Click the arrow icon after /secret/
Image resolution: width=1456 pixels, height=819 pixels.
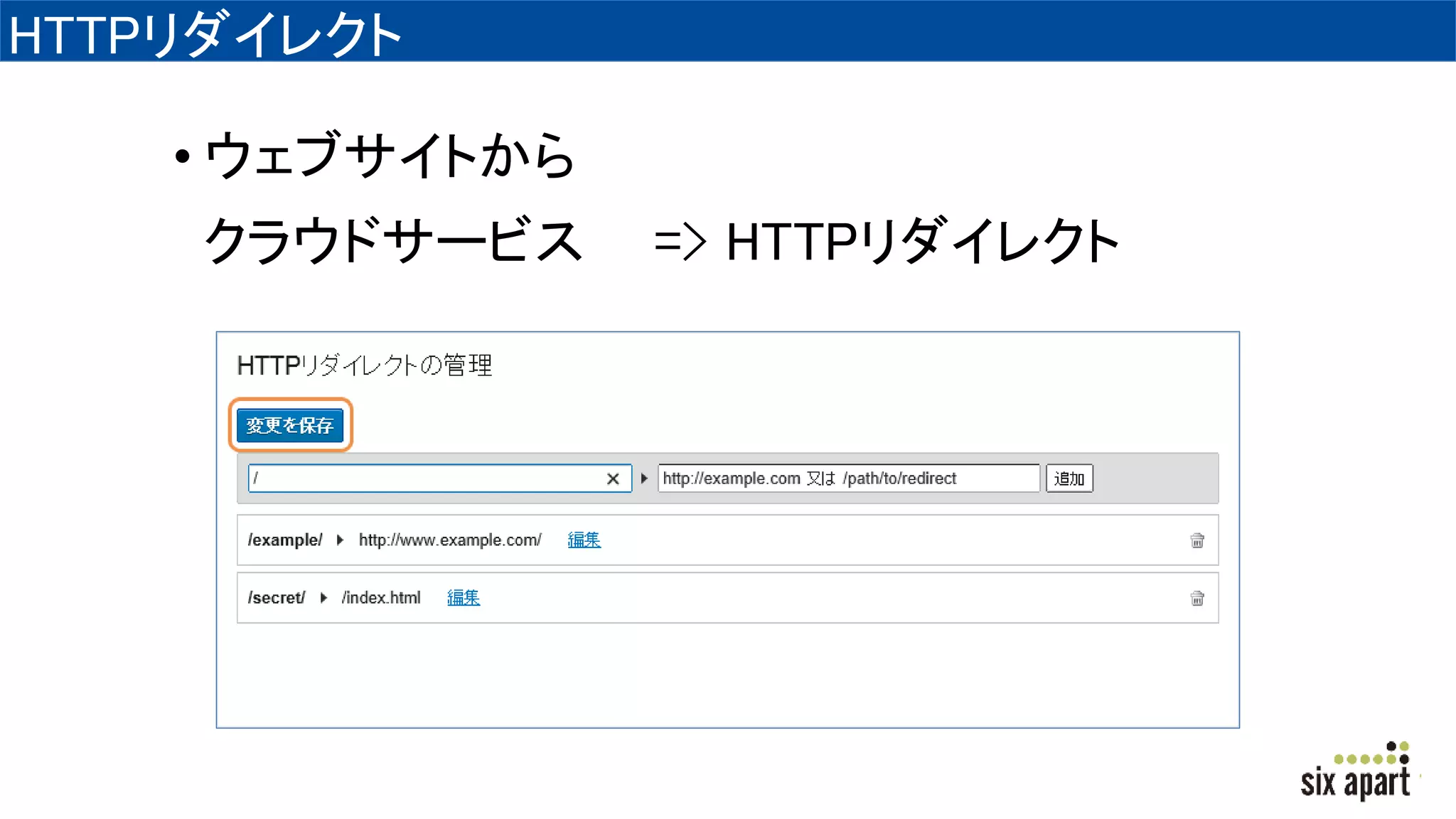(x=323, y=598)
